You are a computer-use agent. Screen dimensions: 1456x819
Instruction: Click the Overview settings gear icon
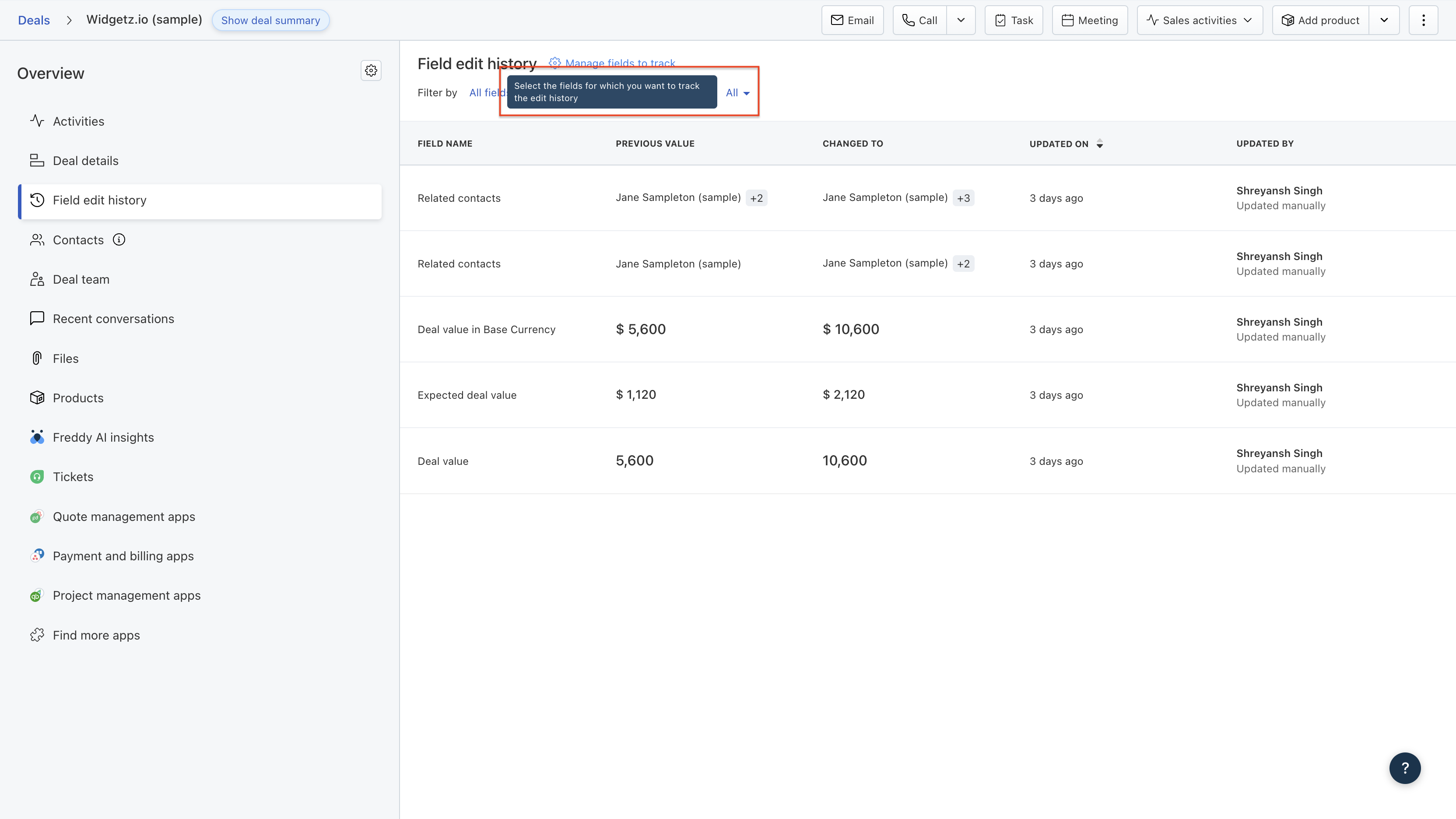[x=371, y=70]
